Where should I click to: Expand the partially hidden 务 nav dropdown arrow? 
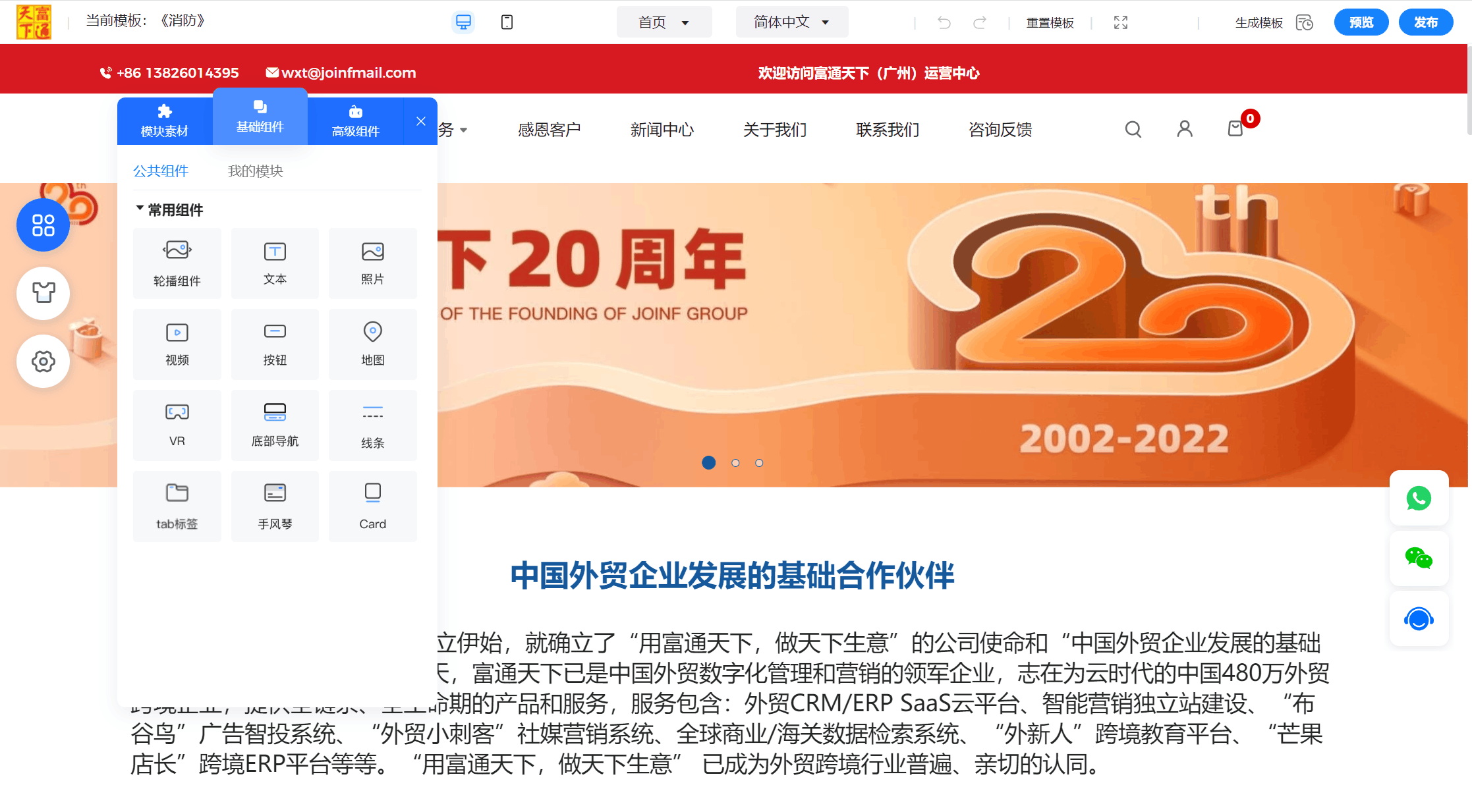point(464,130)
